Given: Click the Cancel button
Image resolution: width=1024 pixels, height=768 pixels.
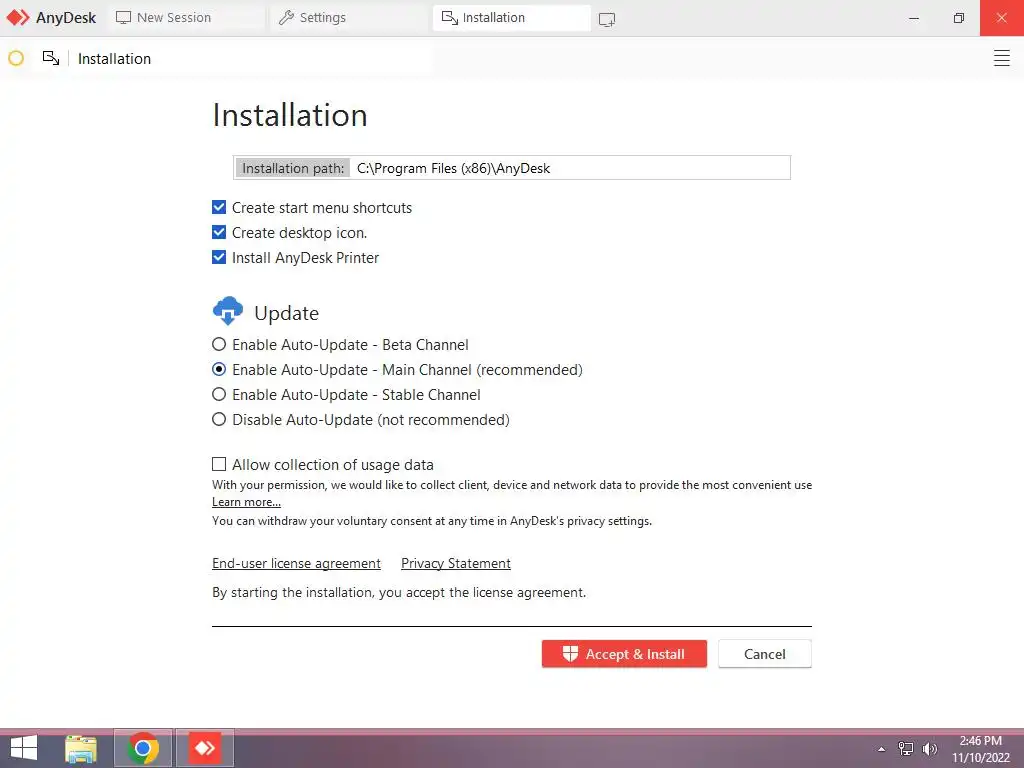Looking at the screenshot, I should click(765, 654).
